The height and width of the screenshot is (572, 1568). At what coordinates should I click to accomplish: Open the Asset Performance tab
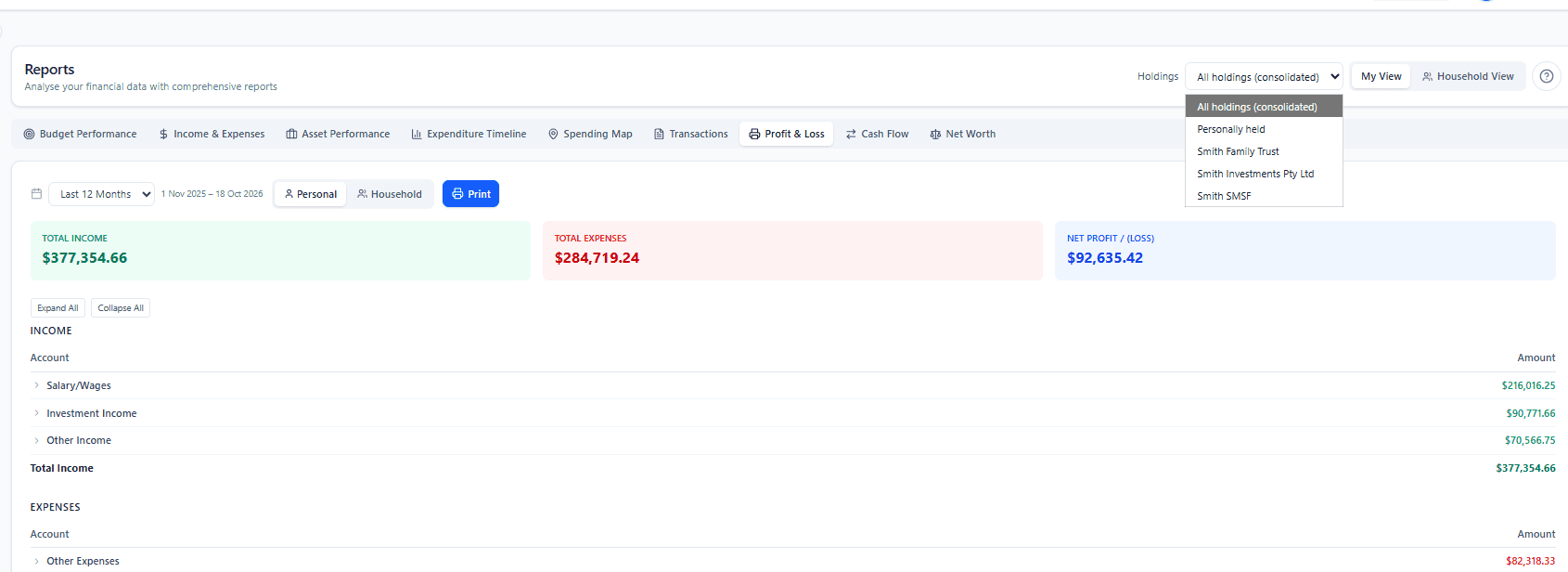(338, 134)
